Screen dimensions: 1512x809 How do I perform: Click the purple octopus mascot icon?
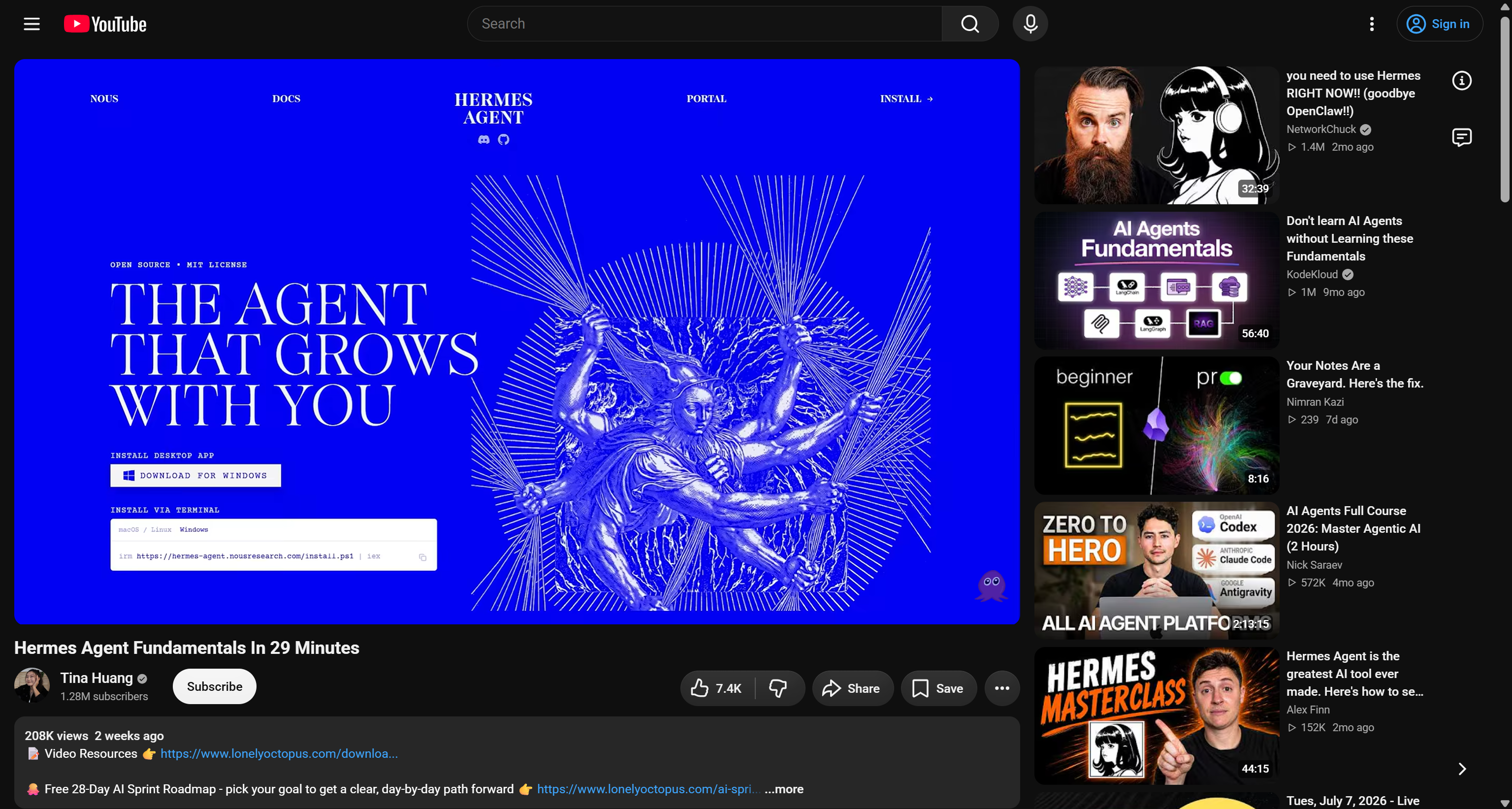tap(992, 585)
